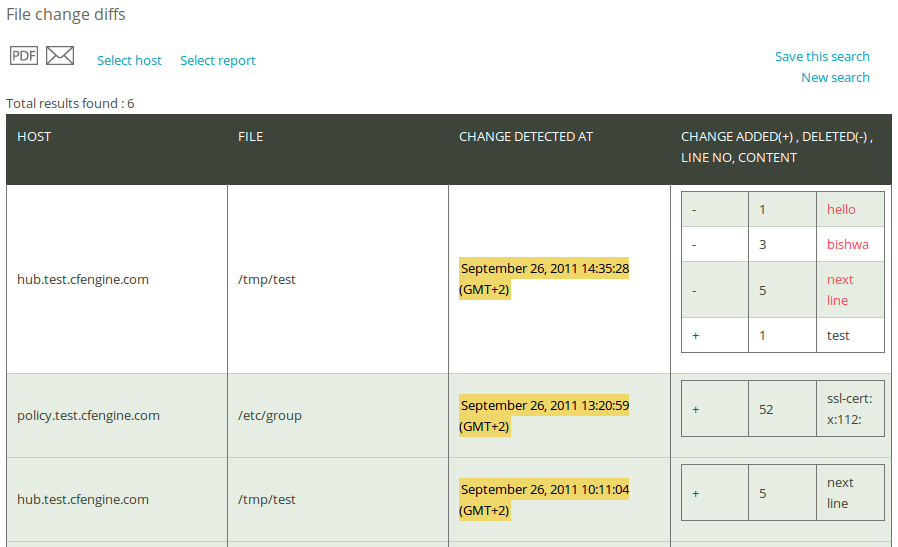Click Save this search
The image size is (898, 547).
point(822,56)
